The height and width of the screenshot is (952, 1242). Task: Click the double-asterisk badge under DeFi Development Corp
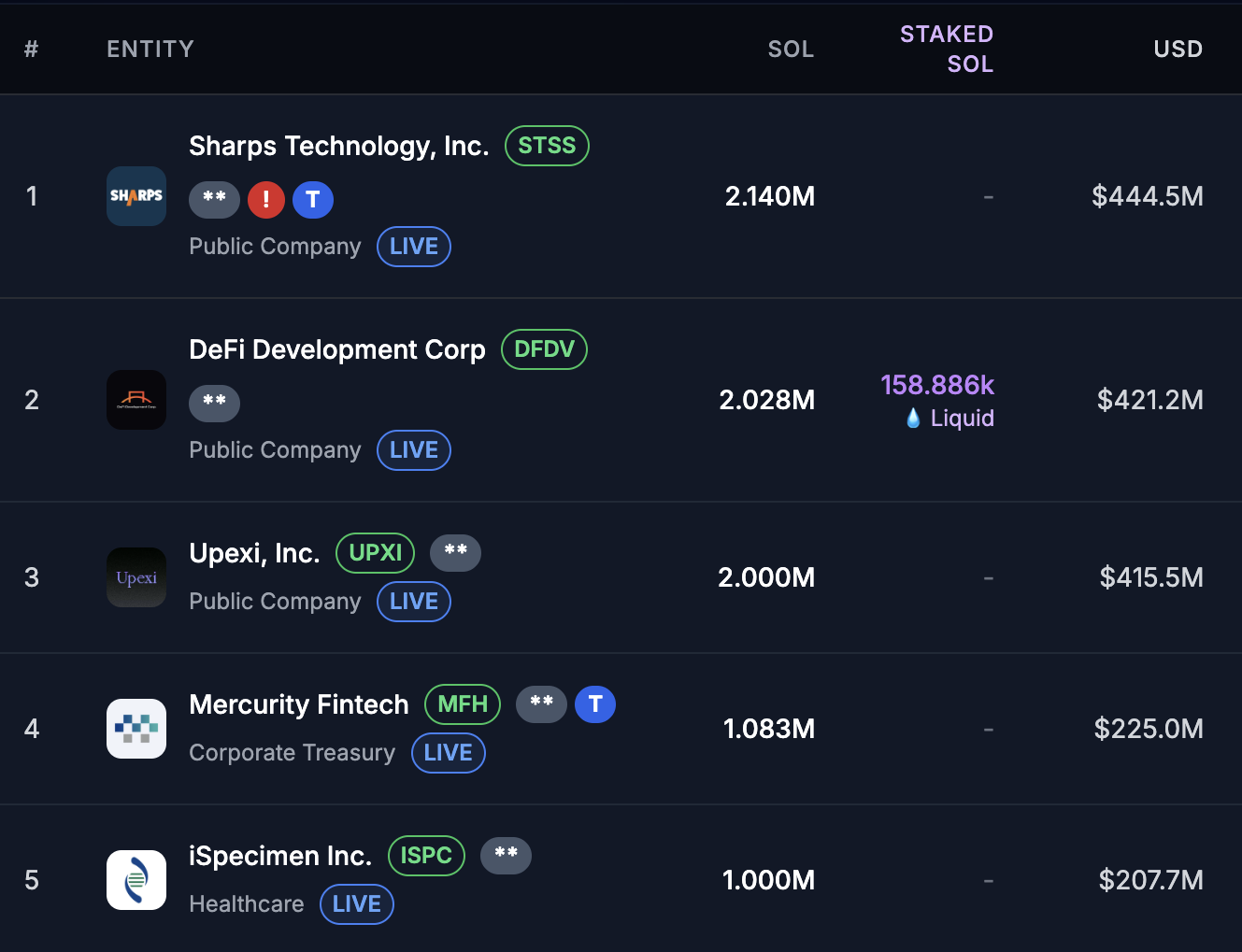(x=214, y=403)
